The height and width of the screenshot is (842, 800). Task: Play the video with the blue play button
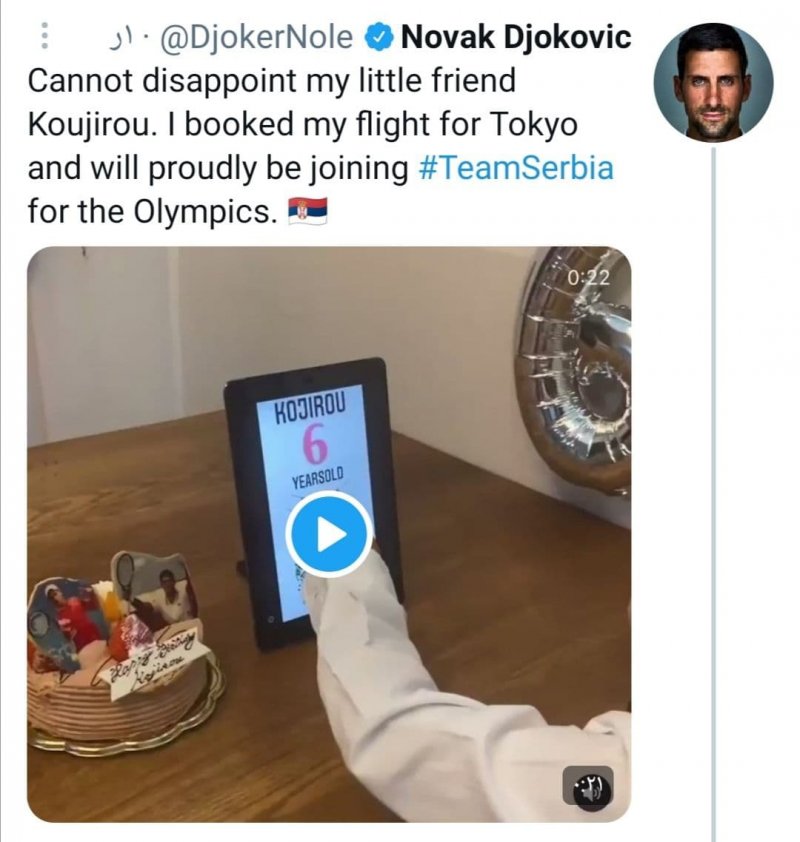point(329,534)
